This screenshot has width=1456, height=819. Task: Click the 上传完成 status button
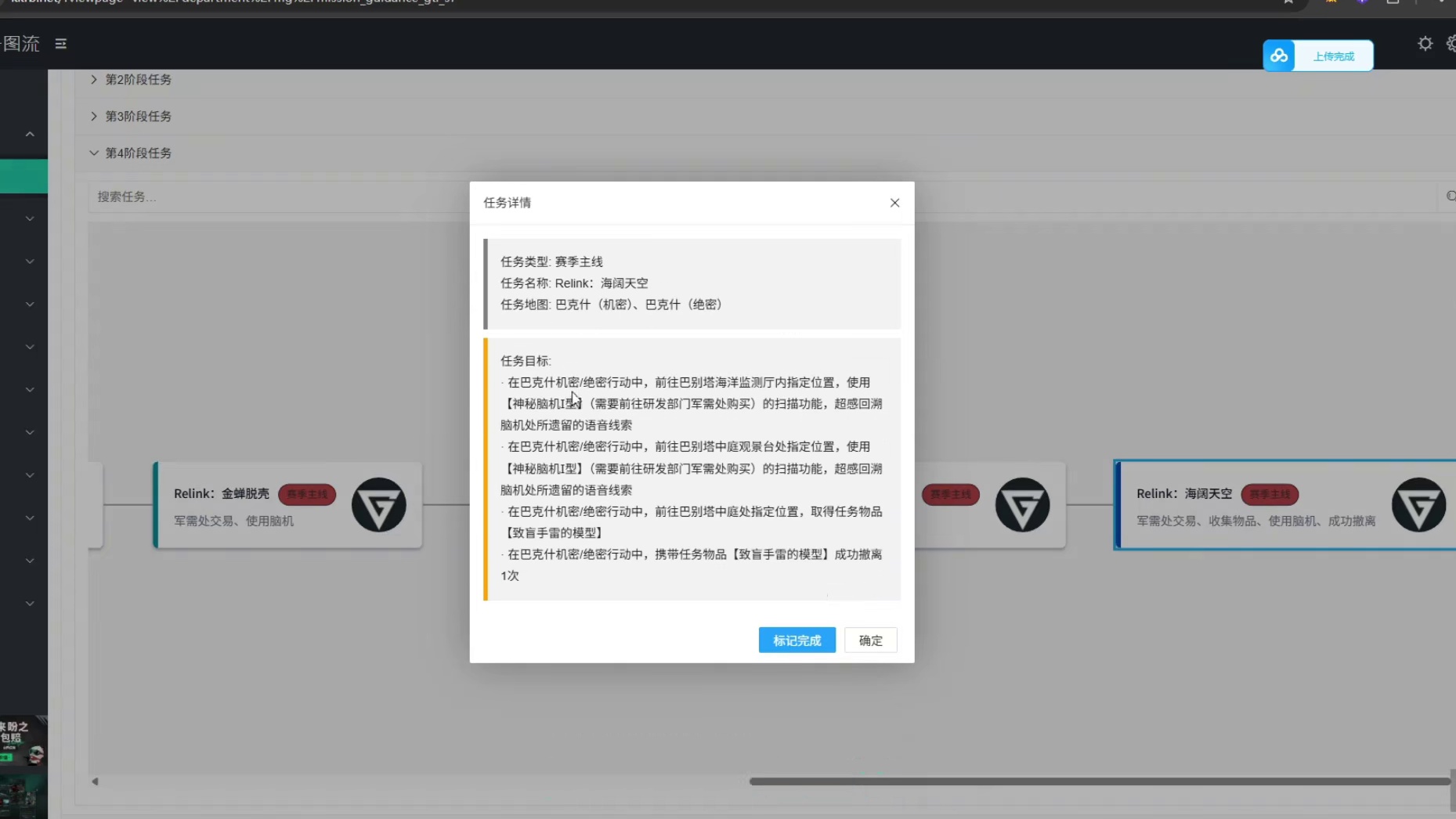[1333, 56]
